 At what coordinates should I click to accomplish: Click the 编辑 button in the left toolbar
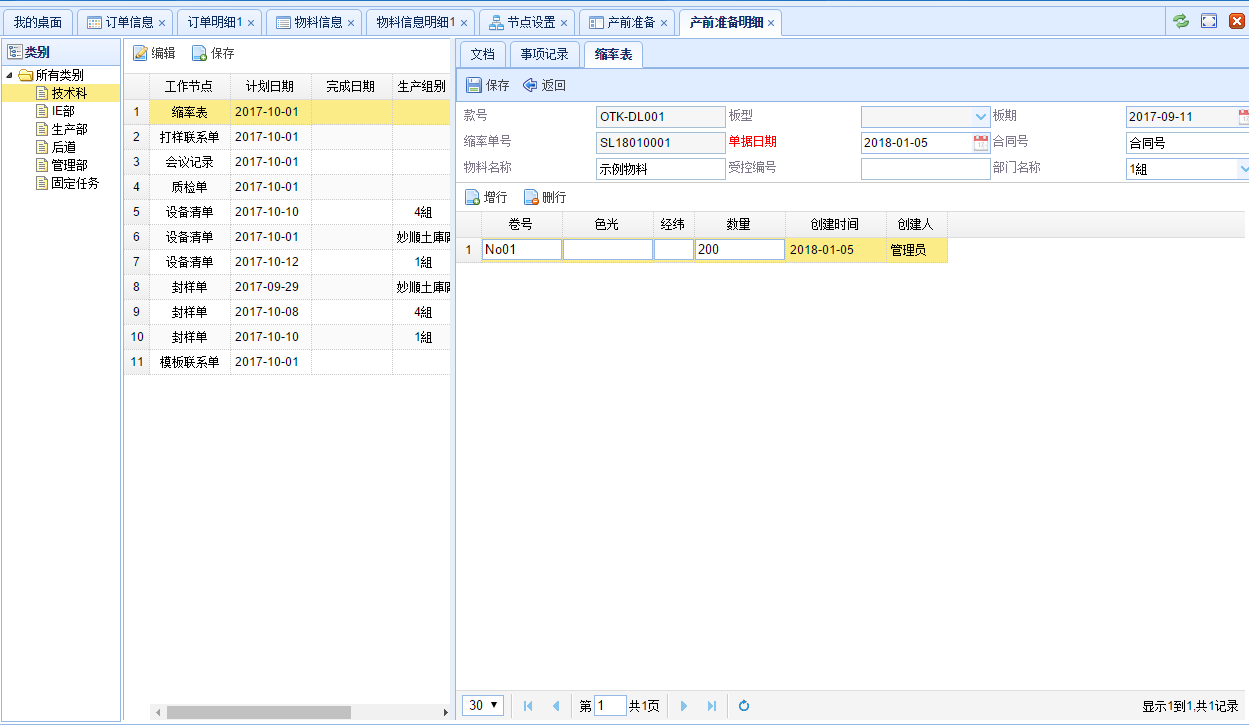click(154, 54)
